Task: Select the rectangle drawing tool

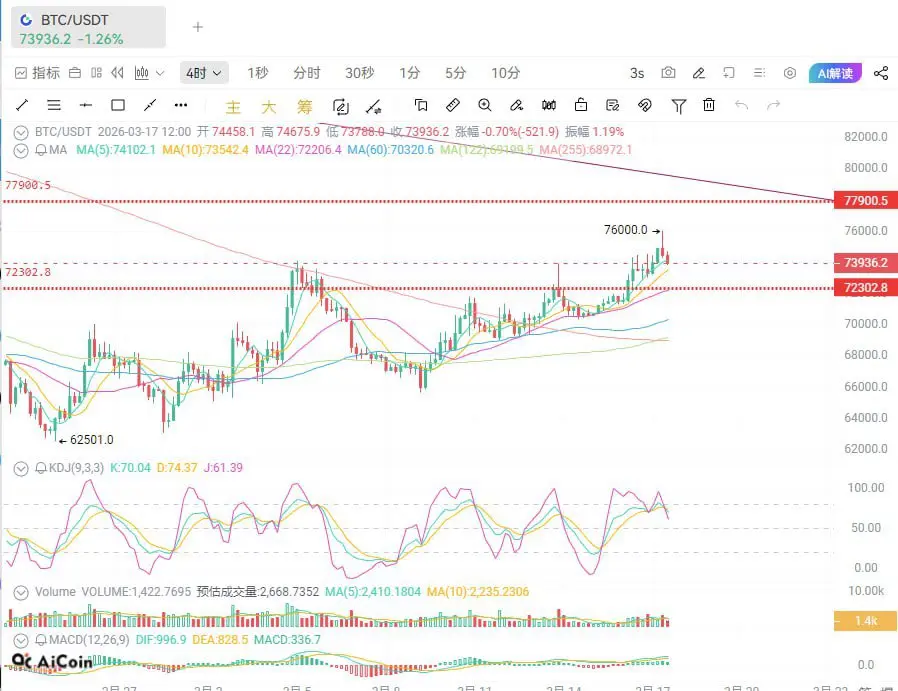Action: point(118,105)
